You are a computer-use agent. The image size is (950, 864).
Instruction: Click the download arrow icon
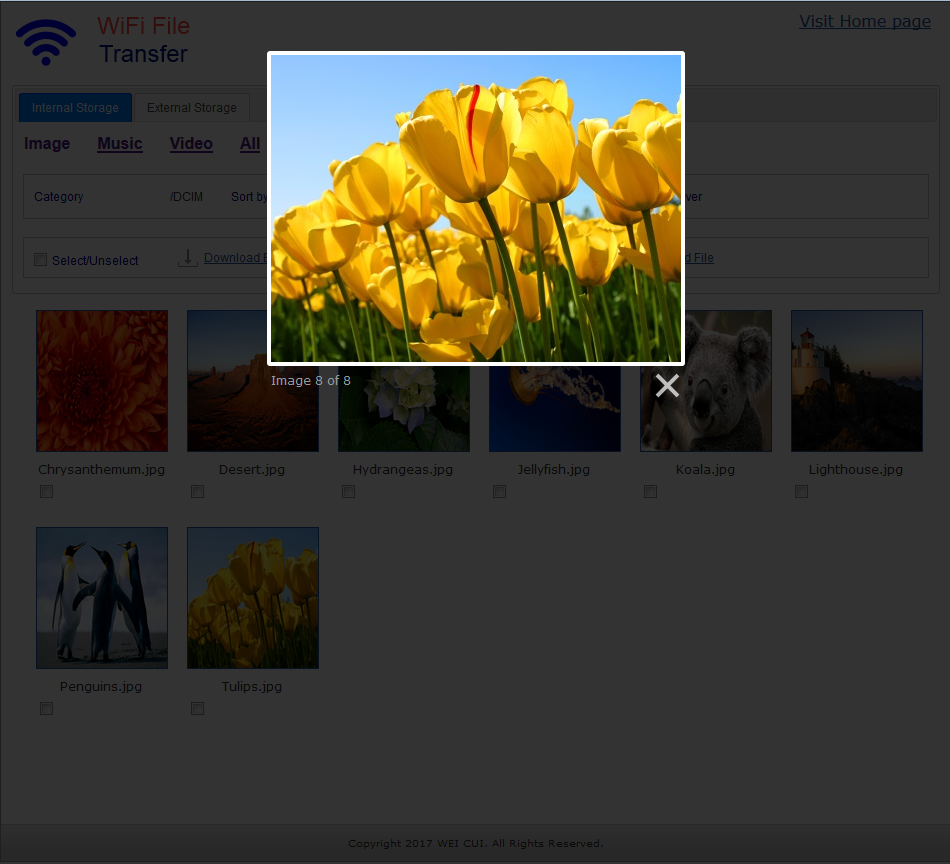click(187, 258)
